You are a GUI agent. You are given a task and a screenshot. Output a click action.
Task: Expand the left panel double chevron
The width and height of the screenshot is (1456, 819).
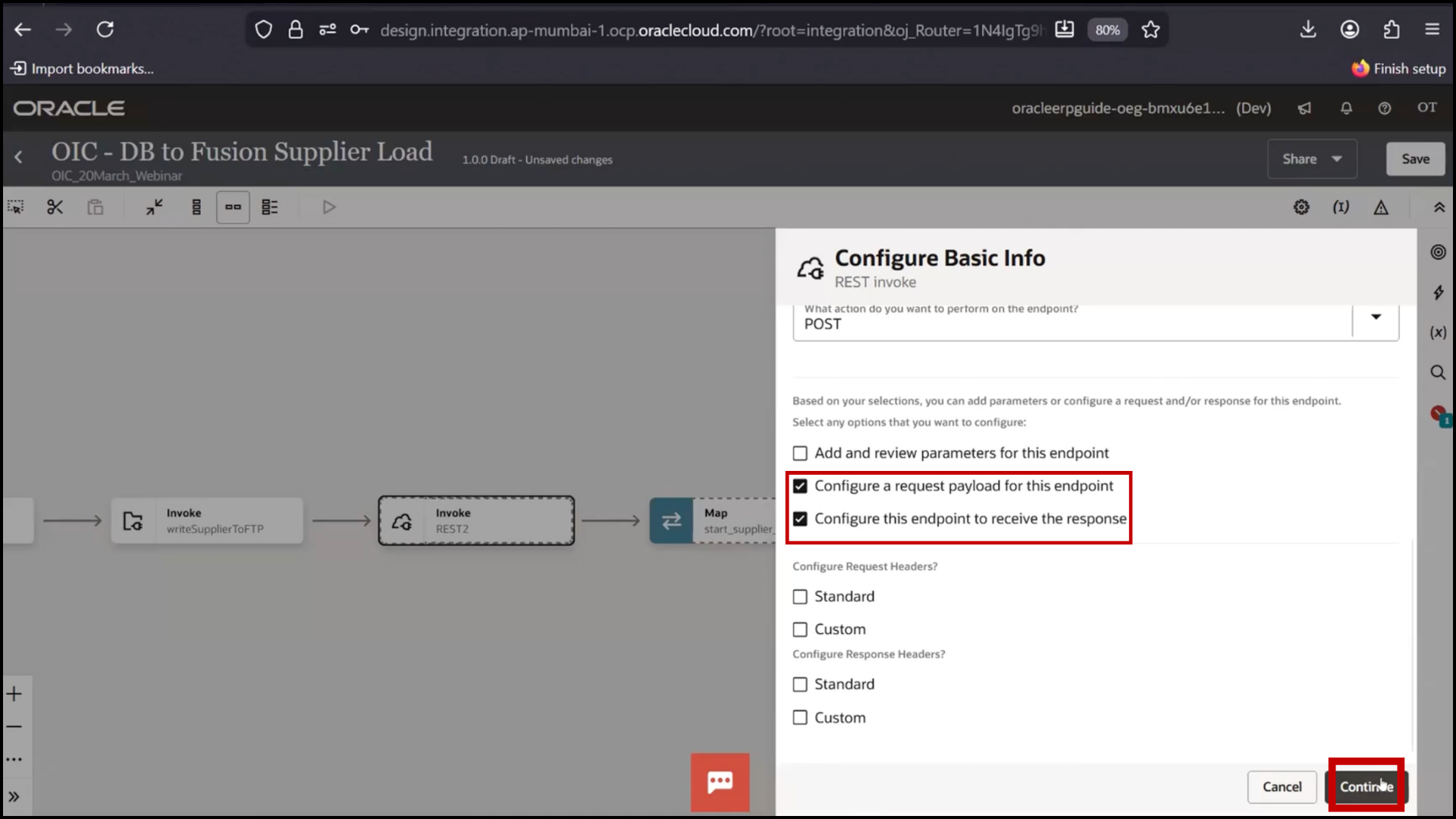pyautogui.click(x=14, y=797)
